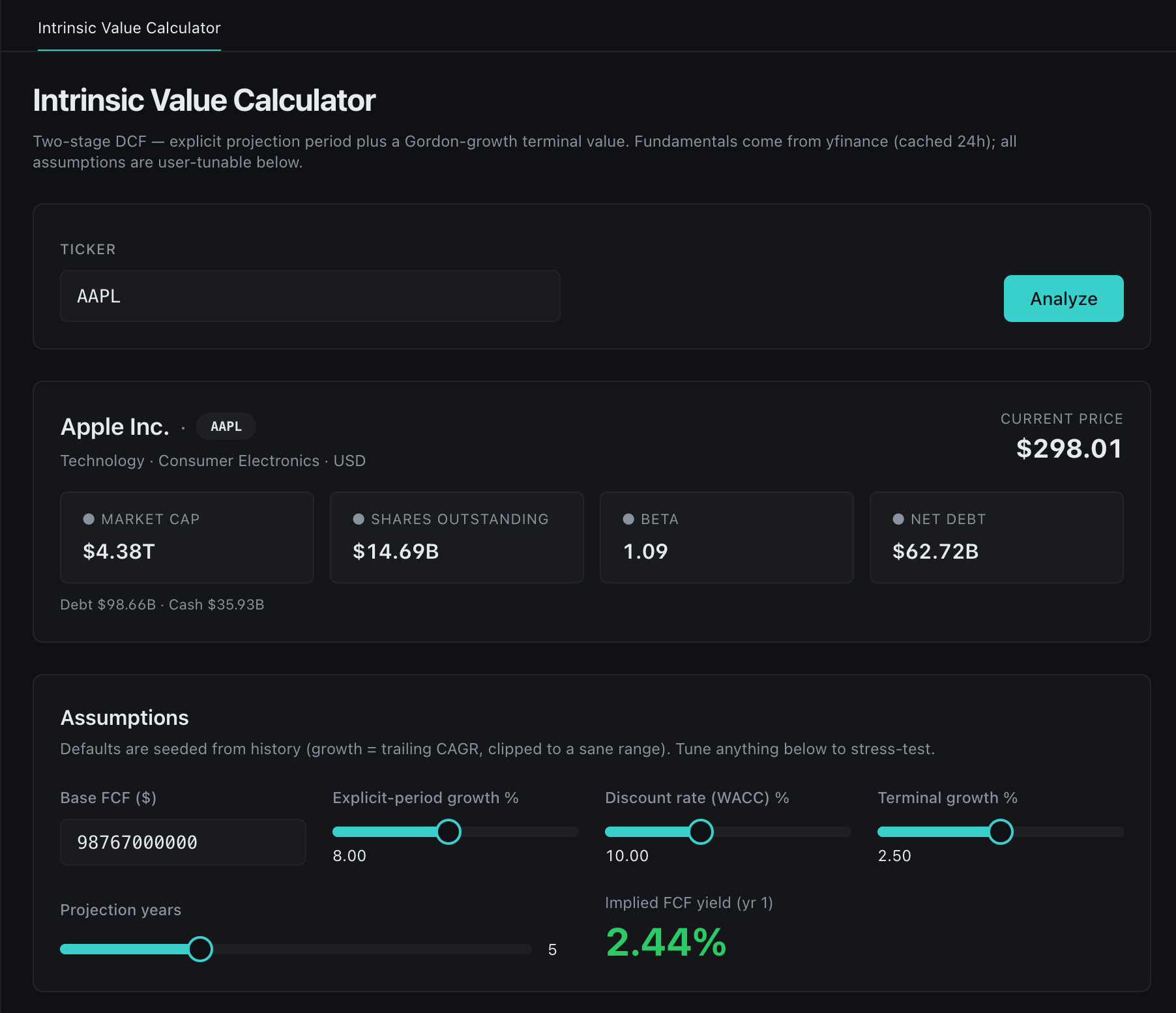Click the projection years value 5
Image resolution: width=1176 pixels, height=1013 pixels.
coord(552,950)
